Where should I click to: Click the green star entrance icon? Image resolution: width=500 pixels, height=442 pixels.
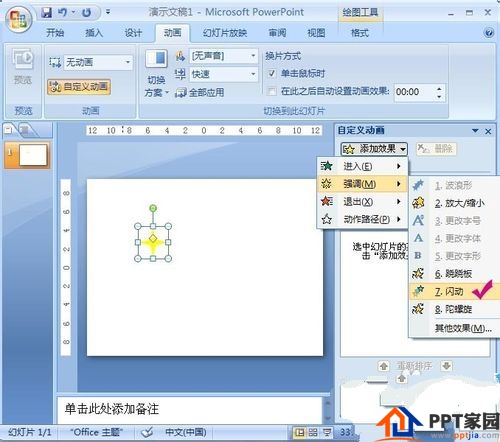[x=326, y=166]
